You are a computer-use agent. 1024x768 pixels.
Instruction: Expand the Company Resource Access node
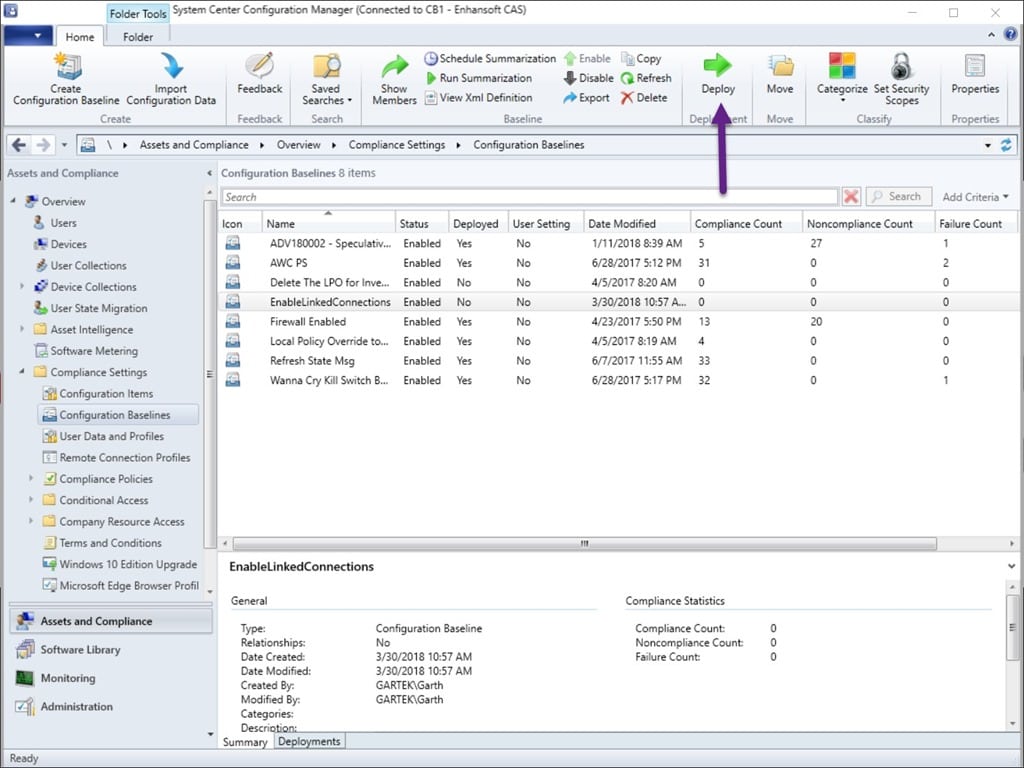[31, 521]
